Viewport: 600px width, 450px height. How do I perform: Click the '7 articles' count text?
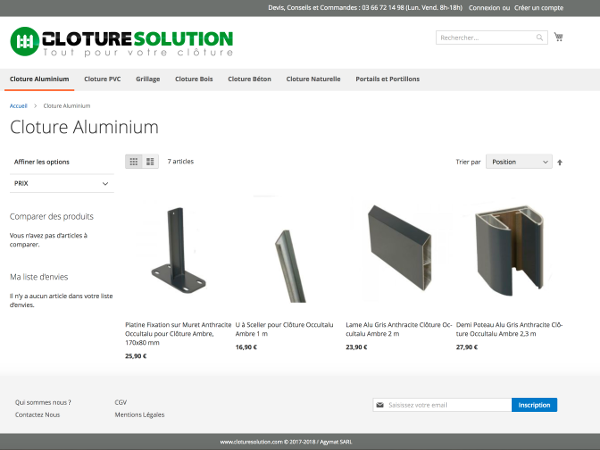tap(181, 161)
